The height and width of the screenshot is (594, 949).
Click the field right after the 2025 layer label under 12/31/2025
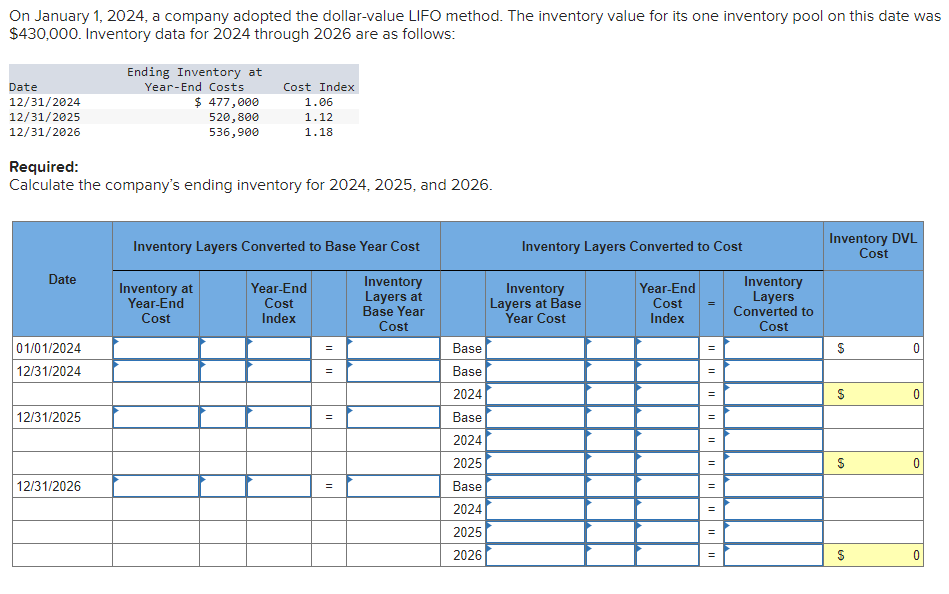pos(536,463)
